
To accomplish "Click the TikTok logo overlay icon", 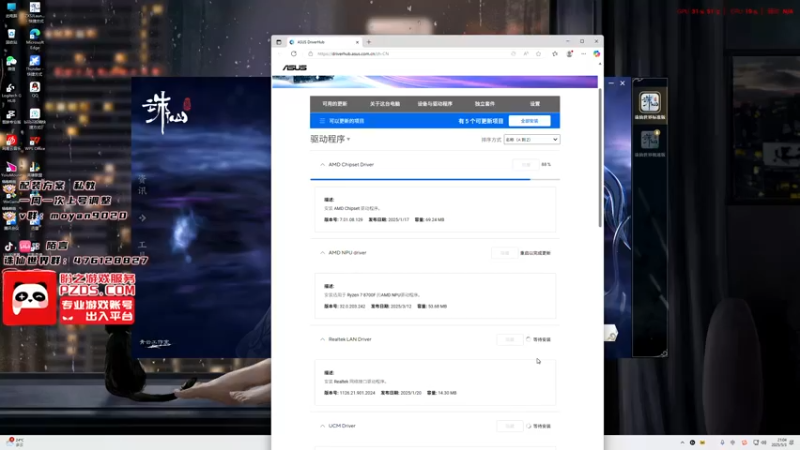I will 9,246.
